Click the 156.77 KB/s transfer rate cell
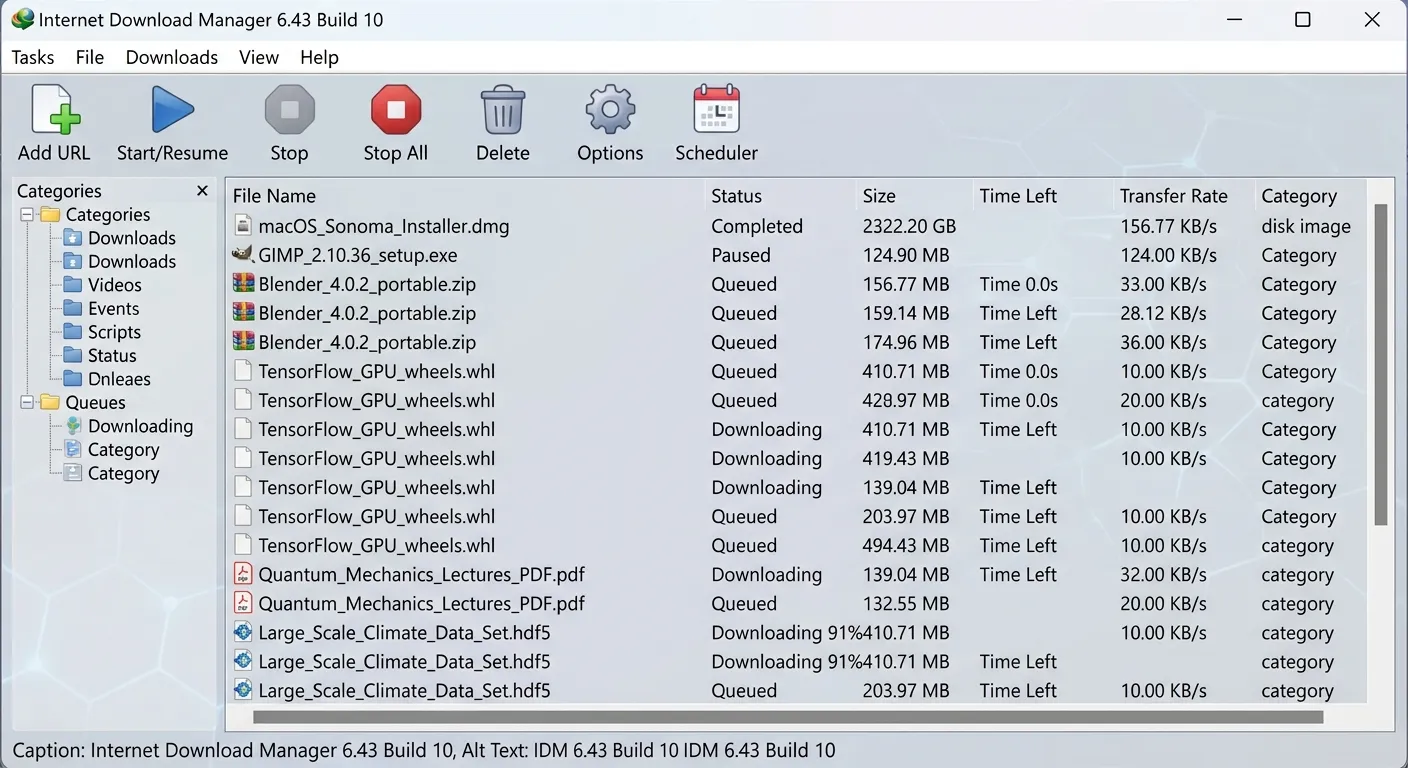This screenshot has height=768, width=1408. pyautogui.click(x=1168, y=226)
